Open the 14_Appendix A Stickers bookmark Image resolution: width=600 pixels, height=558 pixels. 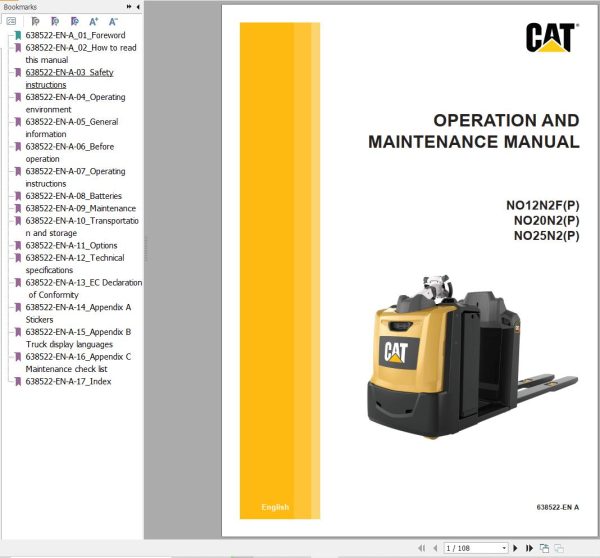pos(78,313)
